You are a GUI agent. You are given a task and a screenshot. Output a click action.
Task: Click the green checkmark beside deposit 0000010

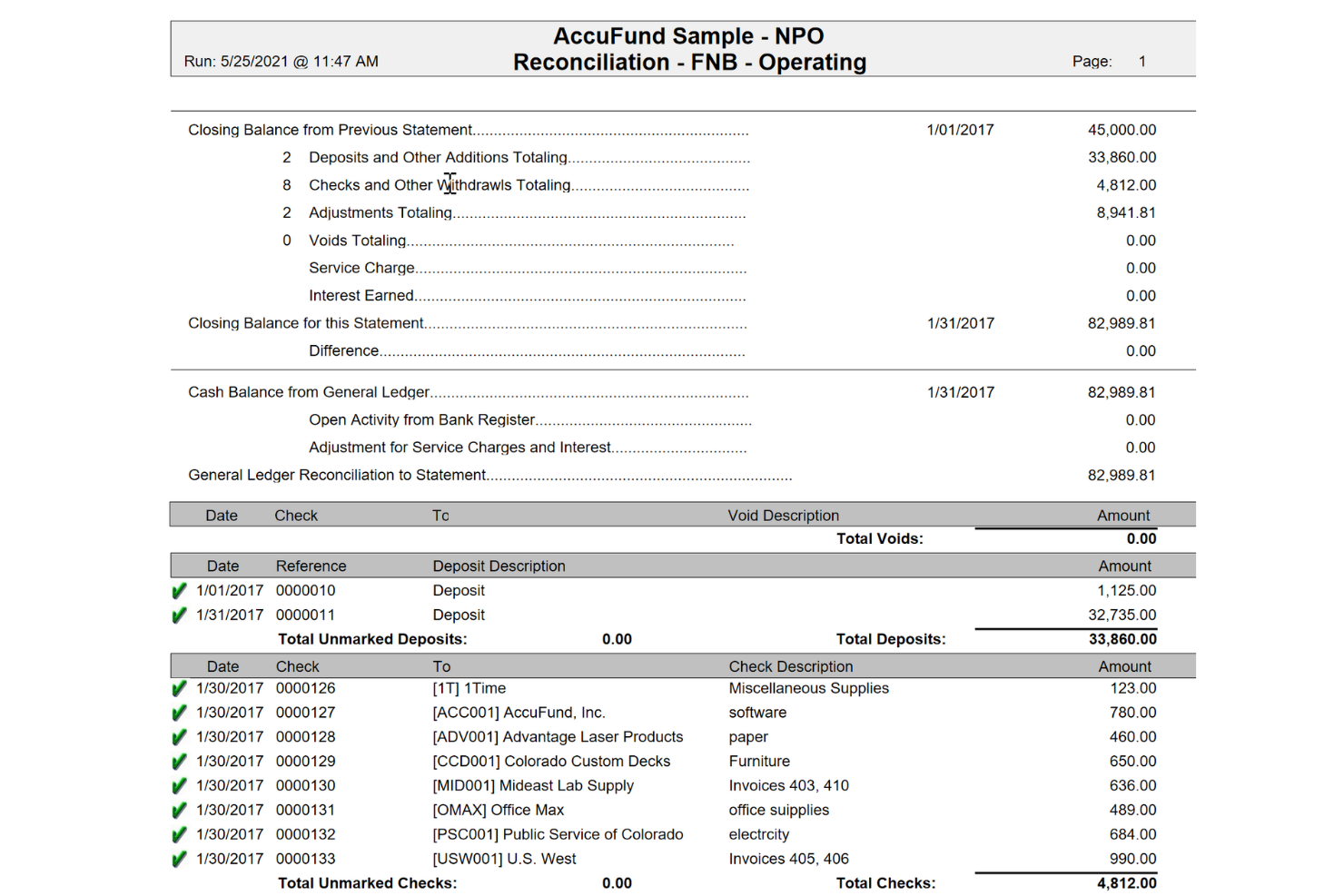[179, 590]
